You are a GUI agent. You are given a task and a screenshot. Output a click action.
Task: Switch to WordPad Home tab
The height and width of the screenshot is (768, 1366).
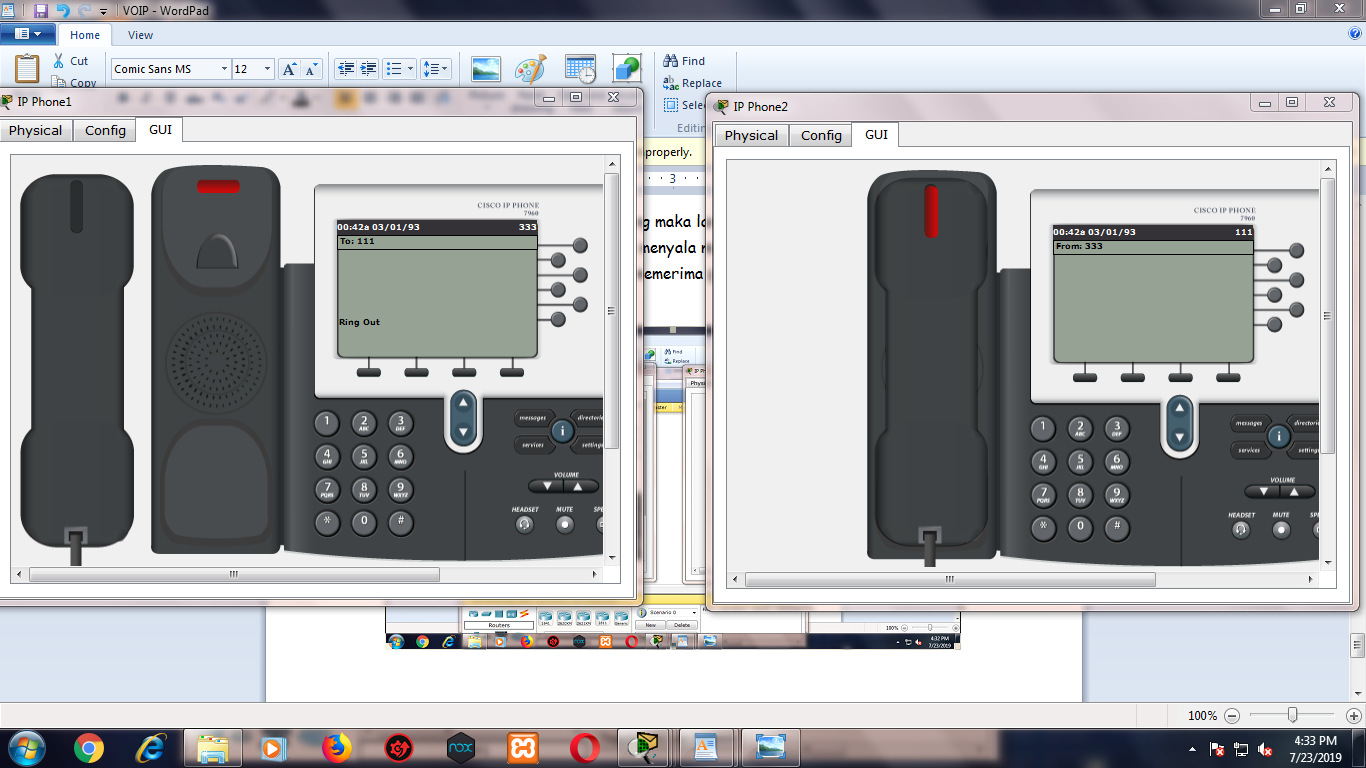85,35
